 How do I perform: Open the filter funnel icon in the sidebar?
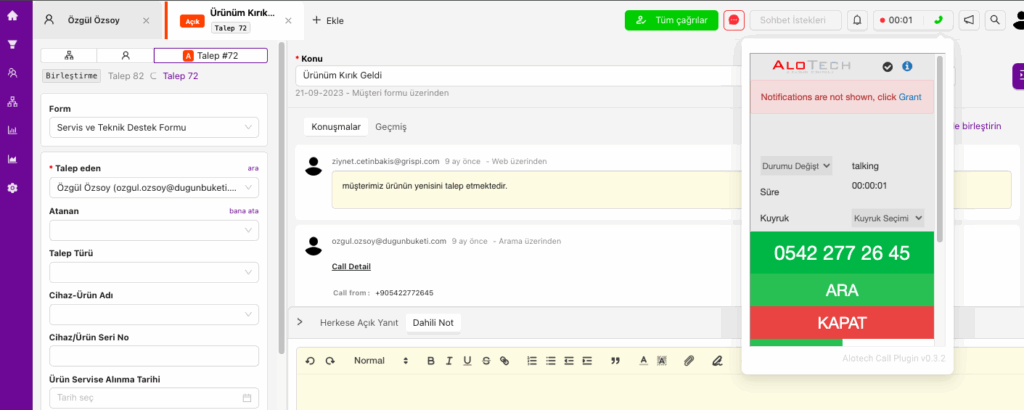(x=12, y=44)
